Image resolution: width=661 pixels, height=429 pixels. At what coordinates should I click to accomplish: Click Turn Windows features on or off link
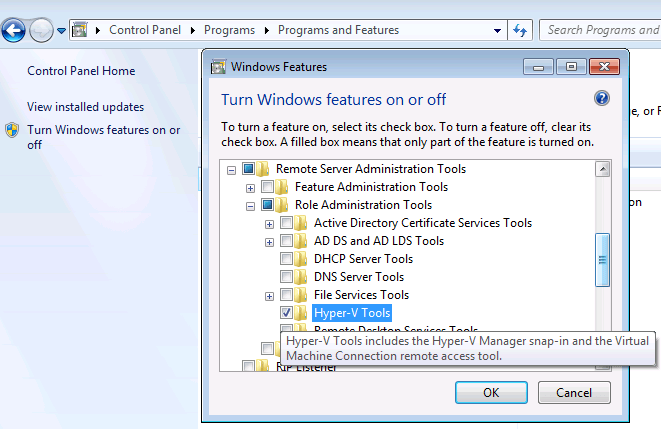click(104, 137)
